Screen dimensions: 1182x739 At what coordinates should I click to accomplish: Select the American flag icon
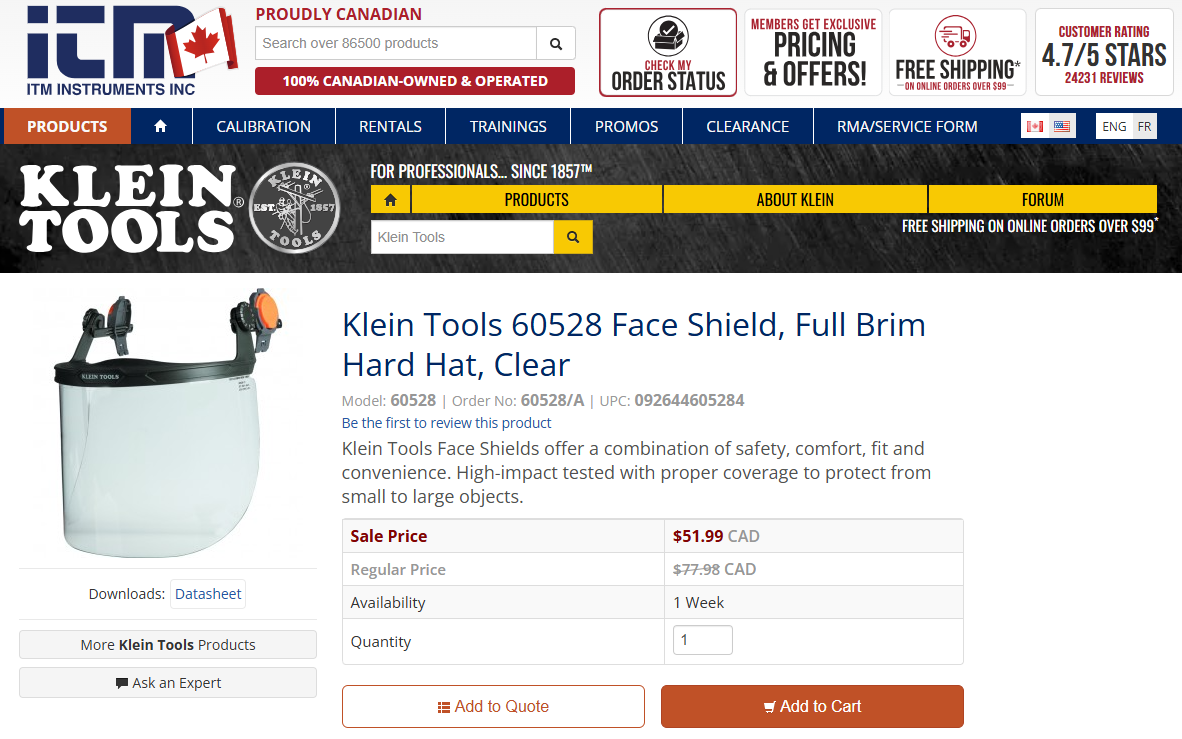[x=1060, y=126]
